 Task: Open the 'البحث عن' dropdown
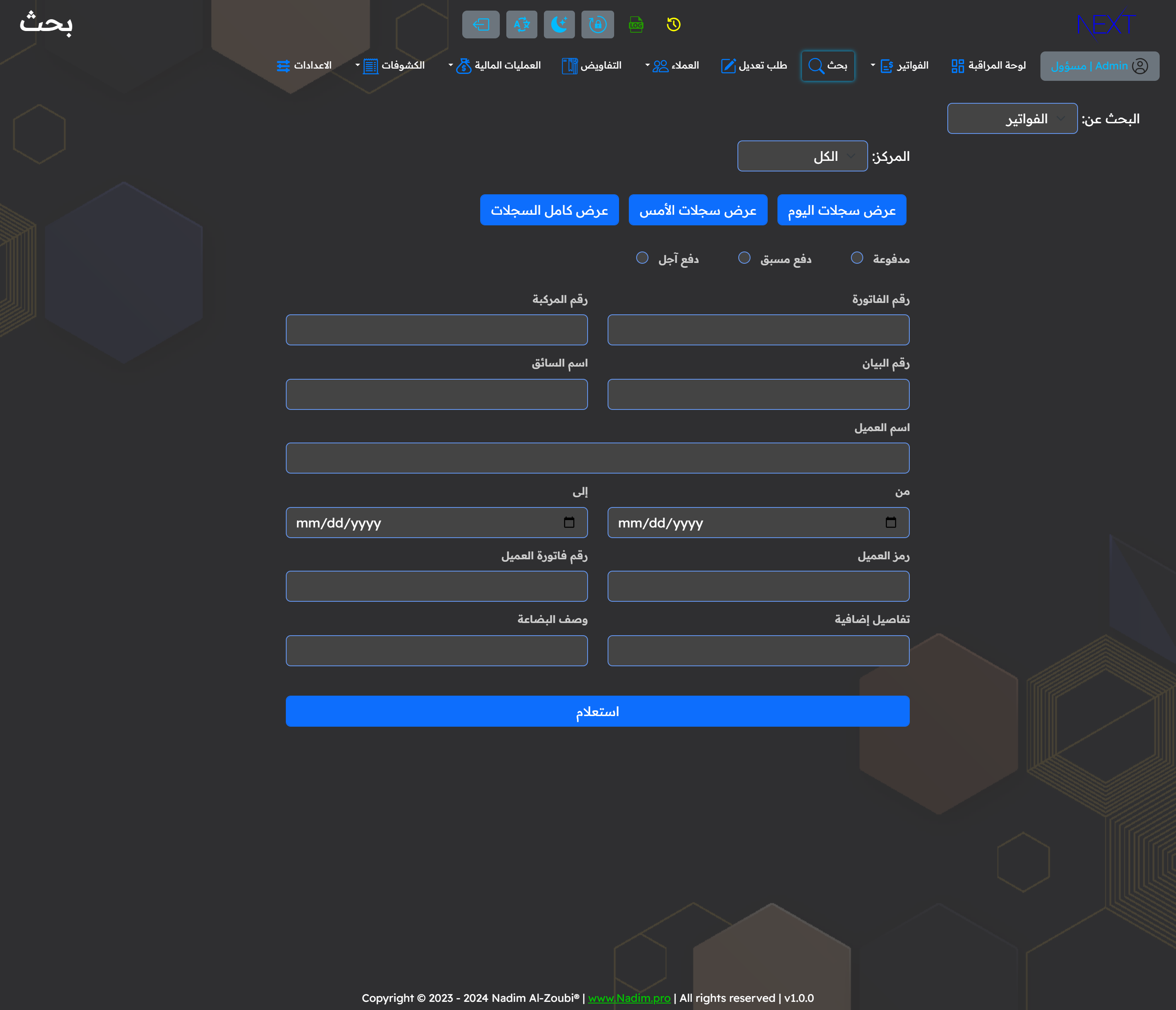tap(1012, 118)
